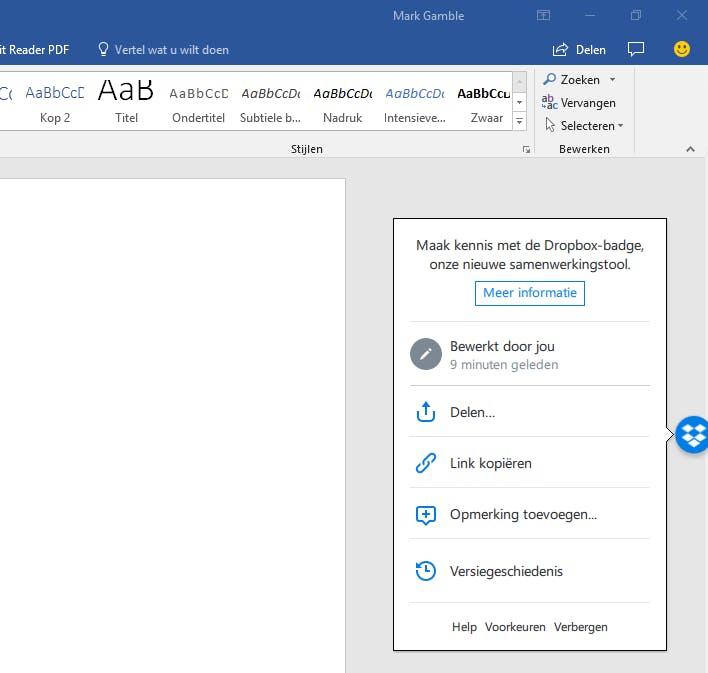Click the Versiegeschiedenis clock icon
This screenshot has height=673, width=708.
[x=426, y=571]
